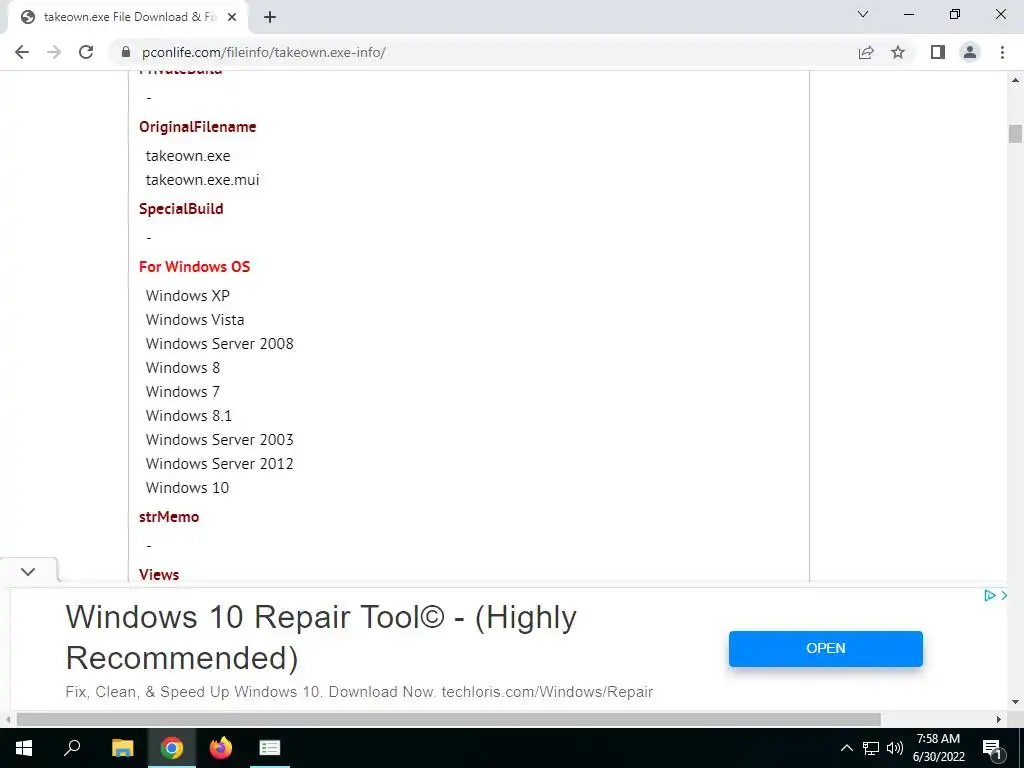
Task: Go back to the previous page
Action: tap(22, 52)
